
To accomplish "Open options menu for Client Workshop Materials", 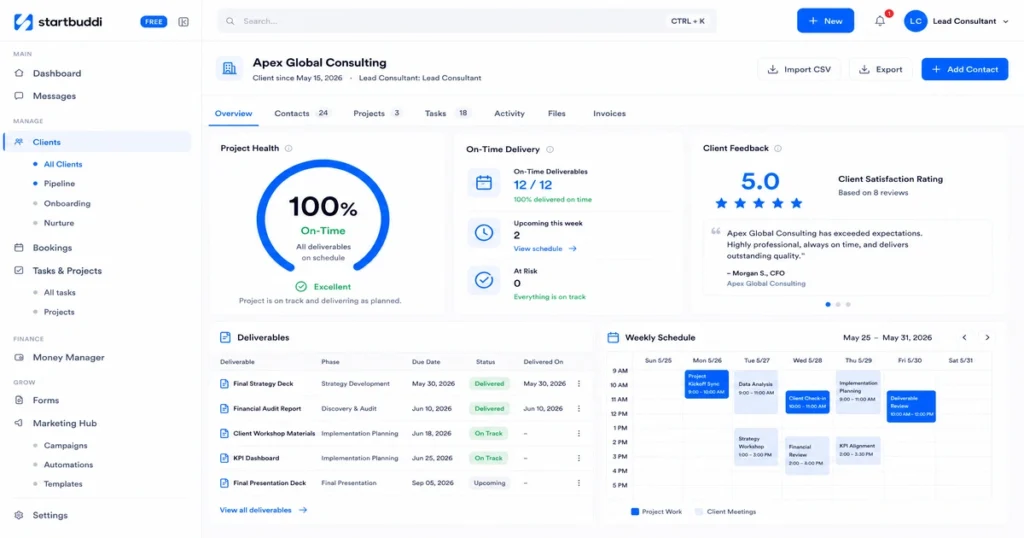I will 579,434.
